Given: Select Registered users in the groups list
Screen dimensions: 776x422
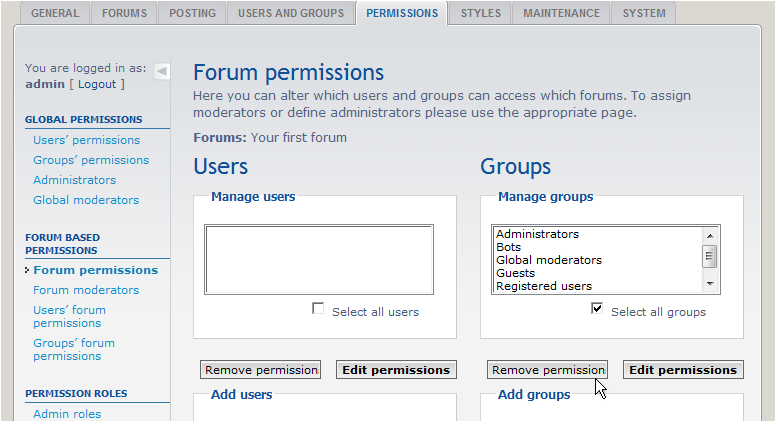Looking at the screenshot, I should (x=544, y=286).
